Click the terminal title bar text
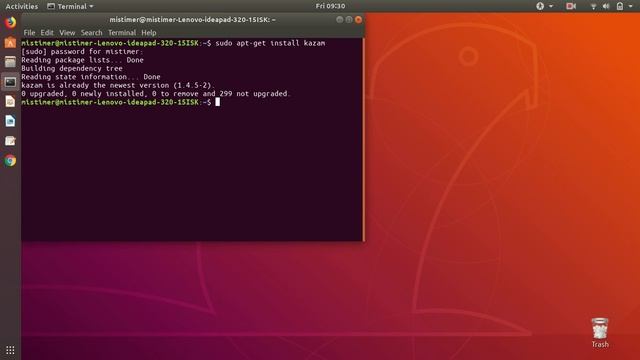The image size is (640, 360). click(x=192, y=20)
